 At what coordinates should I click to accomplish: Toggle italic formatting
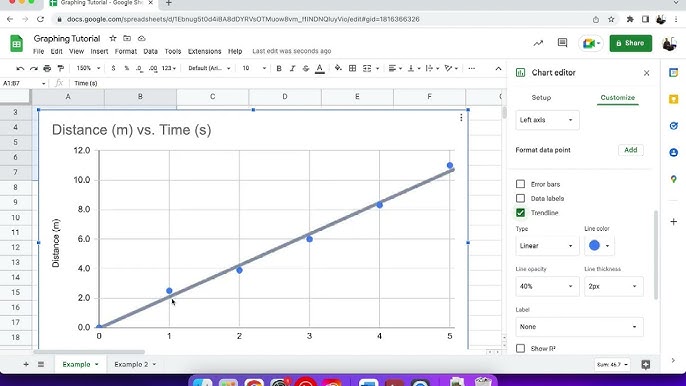click(x=292, y=68)
